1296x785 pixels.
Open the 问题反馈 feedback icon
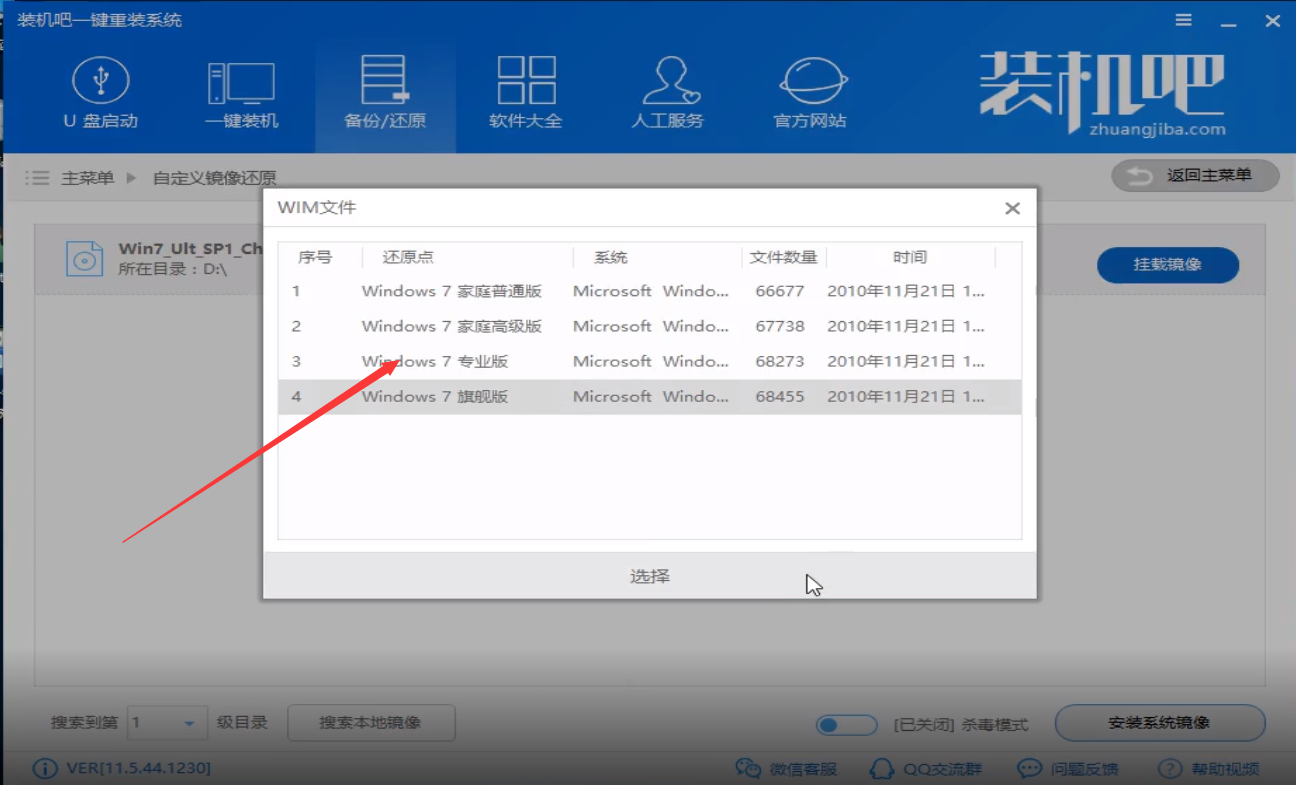click(1029, 768)
